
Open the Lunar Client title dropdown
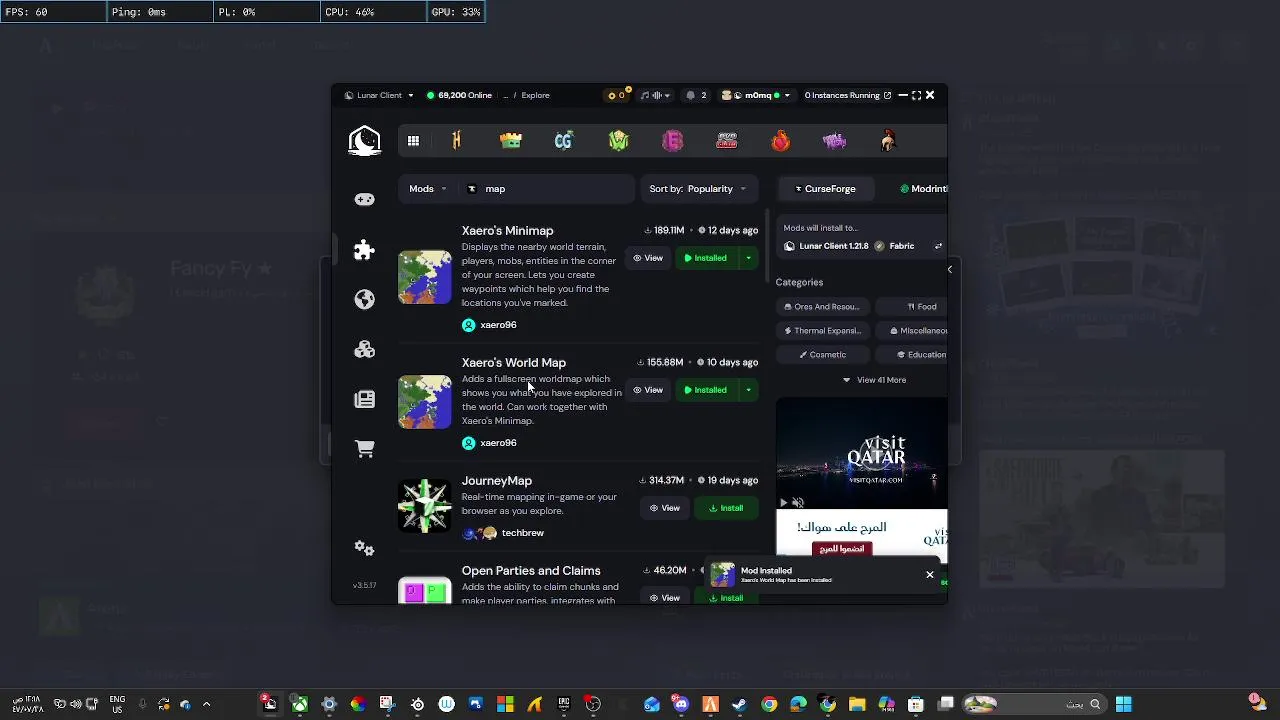[x=379, y=95]
